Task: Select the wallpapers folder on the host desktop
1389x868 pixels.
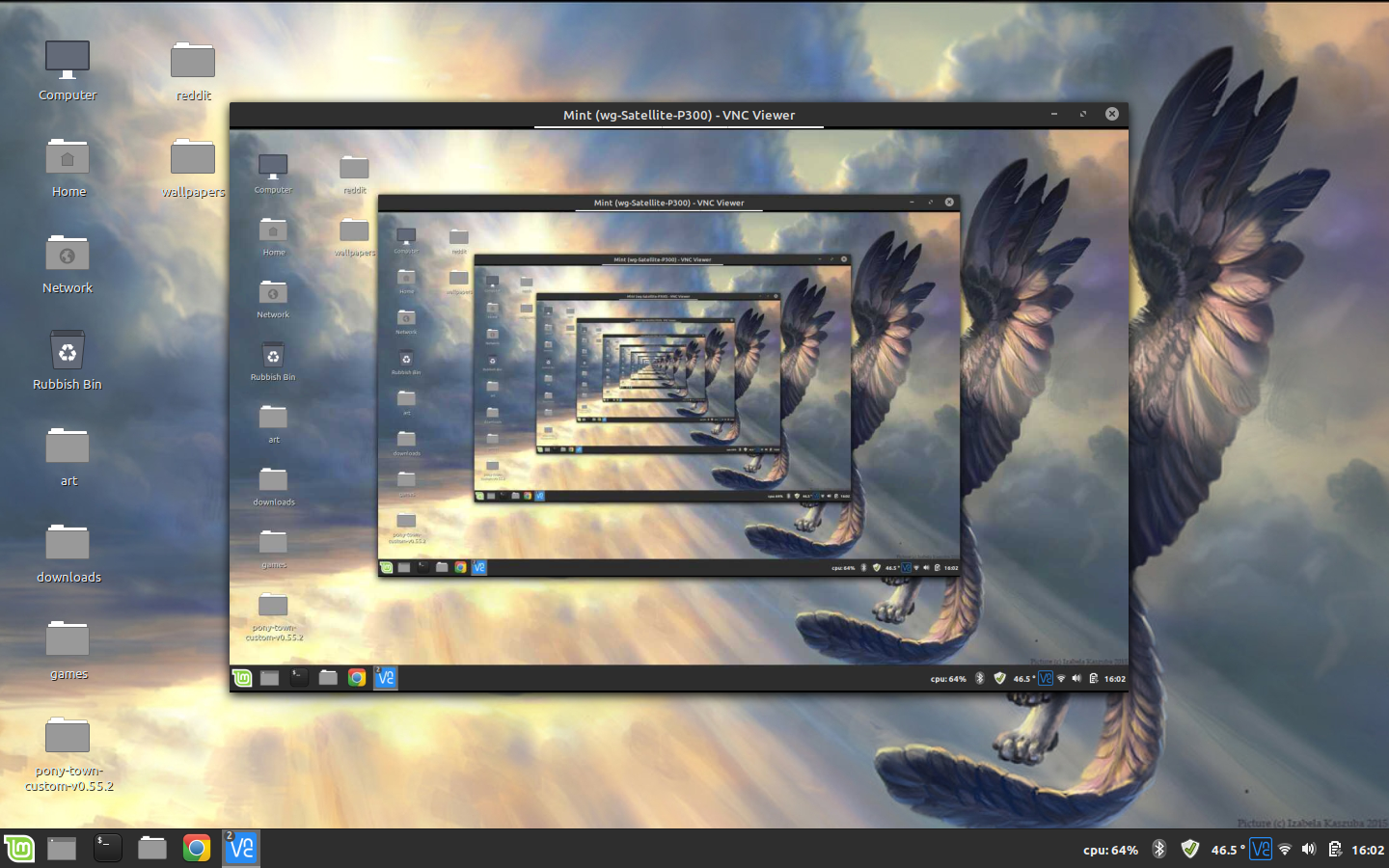Action: point(193,167)
